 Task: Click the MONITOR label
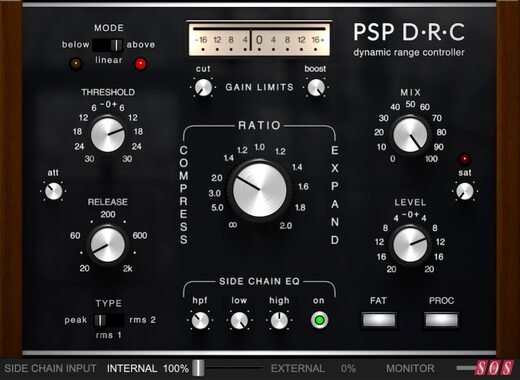(410, 368)
